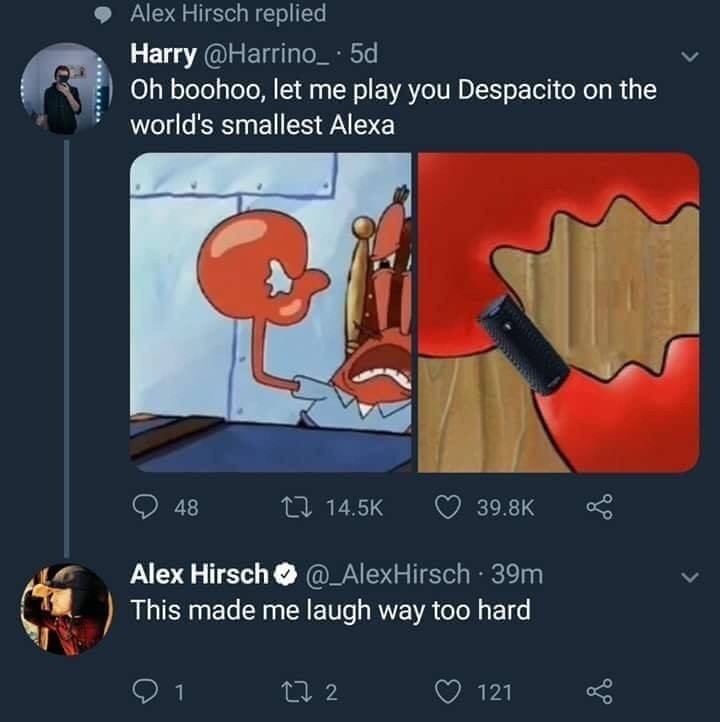Viewport: 720px width, 722px height.
Task: Click the 'Alex Hirsch replied' header
Action: 228,14
